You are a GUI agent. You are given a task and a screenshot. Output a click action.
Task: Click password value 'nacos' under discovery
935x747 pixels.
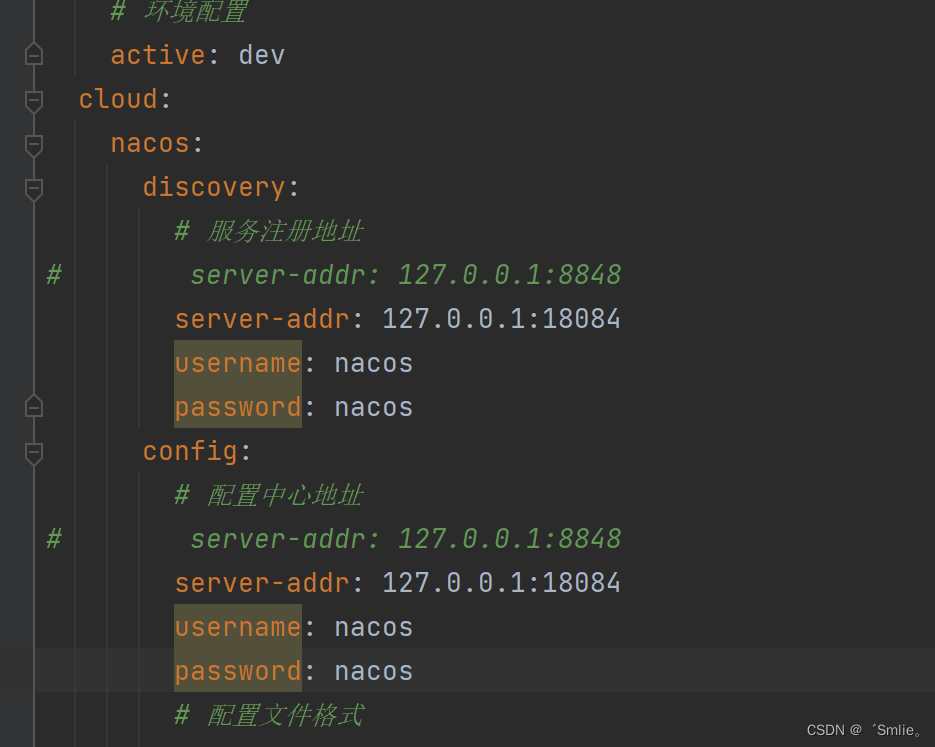click(374, 408)
